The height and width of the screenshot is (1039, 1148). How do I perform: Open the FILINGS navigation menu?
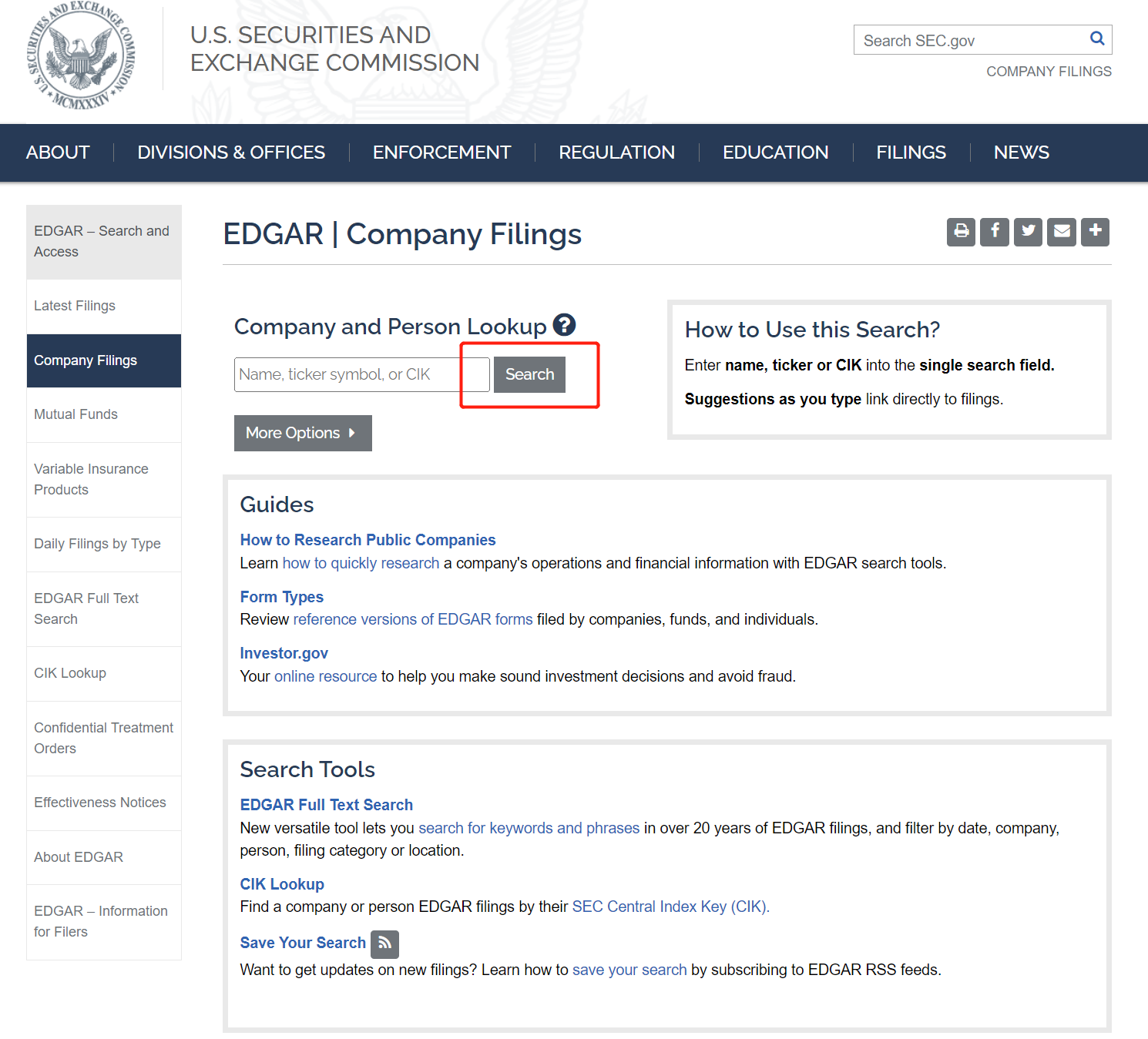pos(911,152)
